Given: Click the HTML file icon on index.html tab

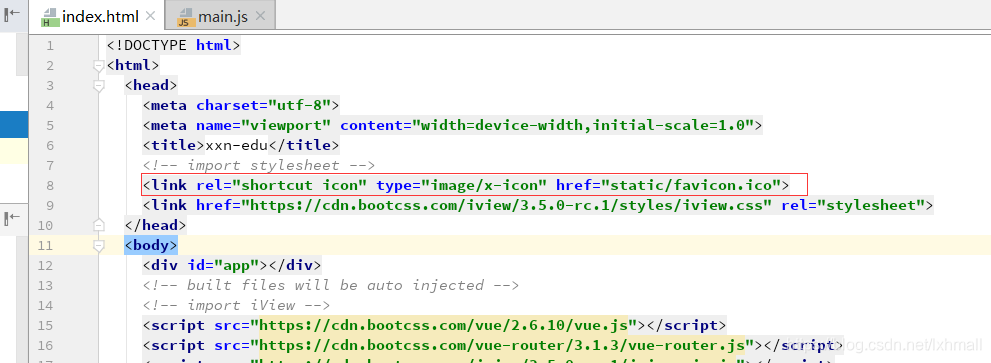Looking at the screenshot, I should pos(49,16).
